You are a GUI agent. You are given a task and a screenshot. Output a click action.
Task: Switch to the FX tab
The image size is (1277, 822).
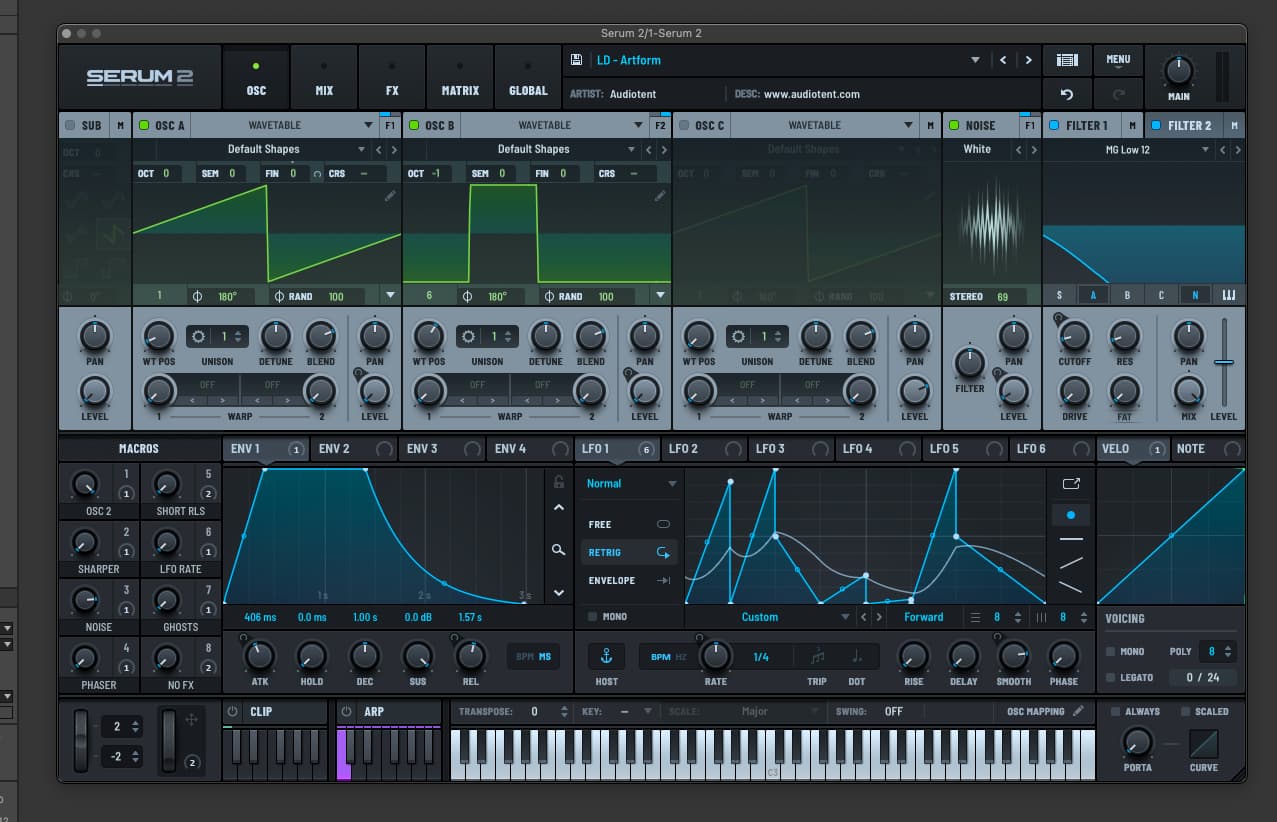pyautogui.click(x=392, y=78)
